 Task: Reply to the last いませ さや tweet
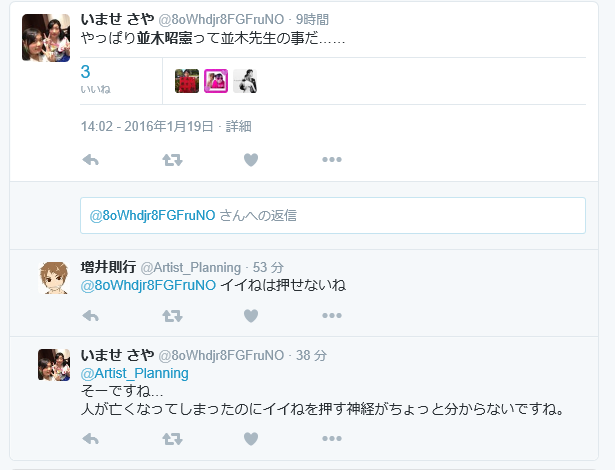click(x=91, y=439)
